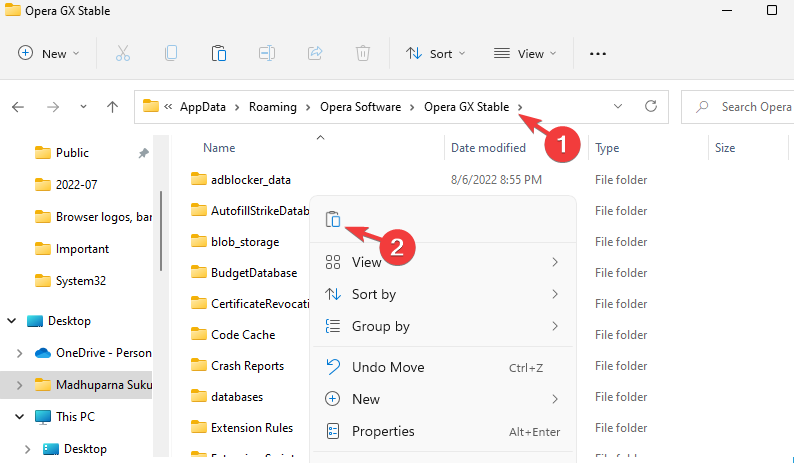The height and width of the screenshot is (463, 794).
Task: Sort by Name column header
Action: click(x=219, y=148)
